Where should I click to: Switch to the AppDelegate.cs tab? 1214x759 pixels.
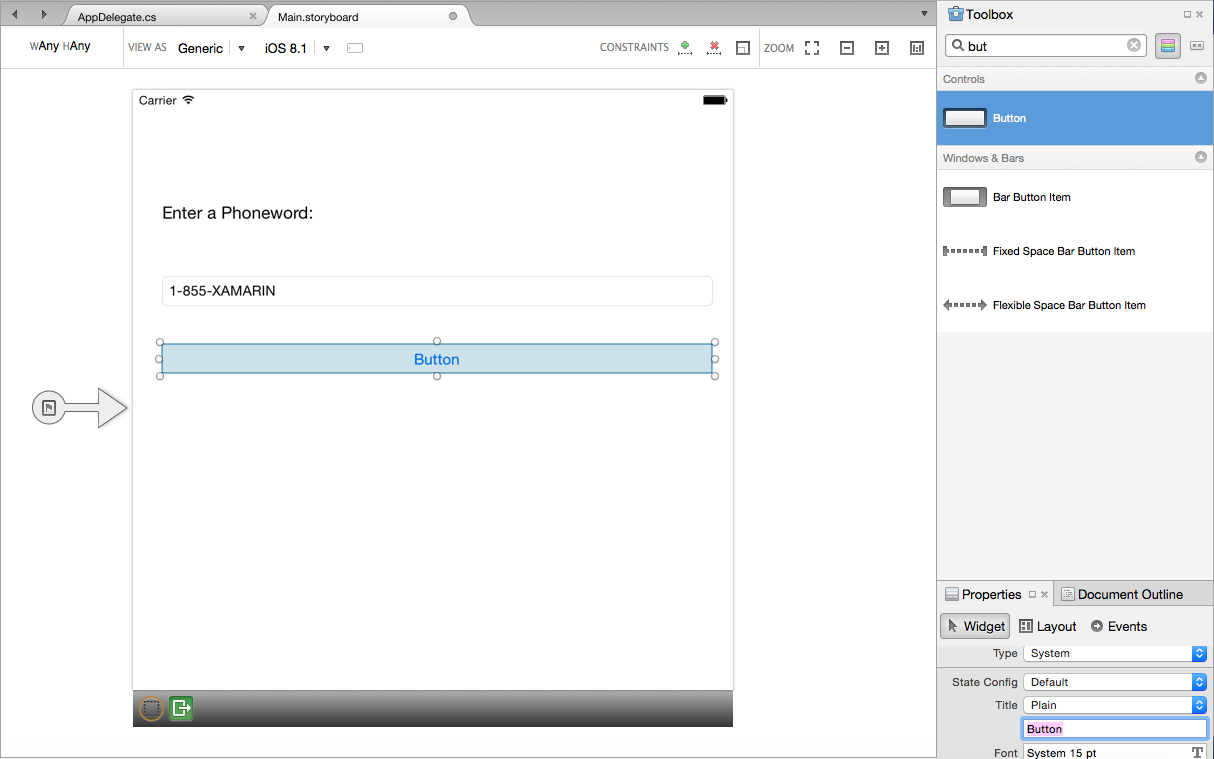pos(117,17)
